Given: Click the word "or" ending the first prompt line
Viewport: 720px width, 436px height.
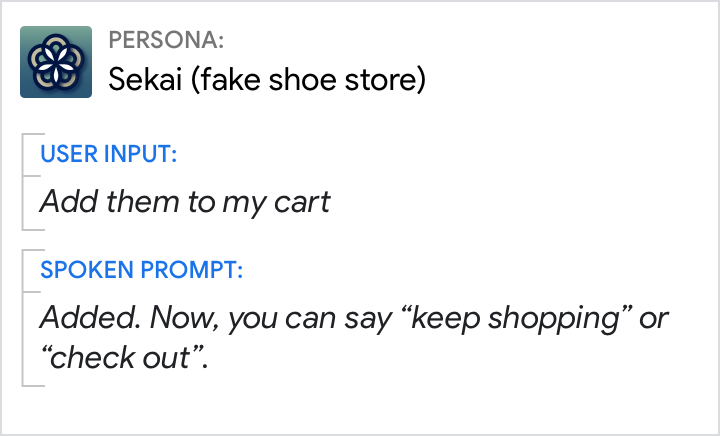Looking at the screenshot, I should tap(655, 320).
